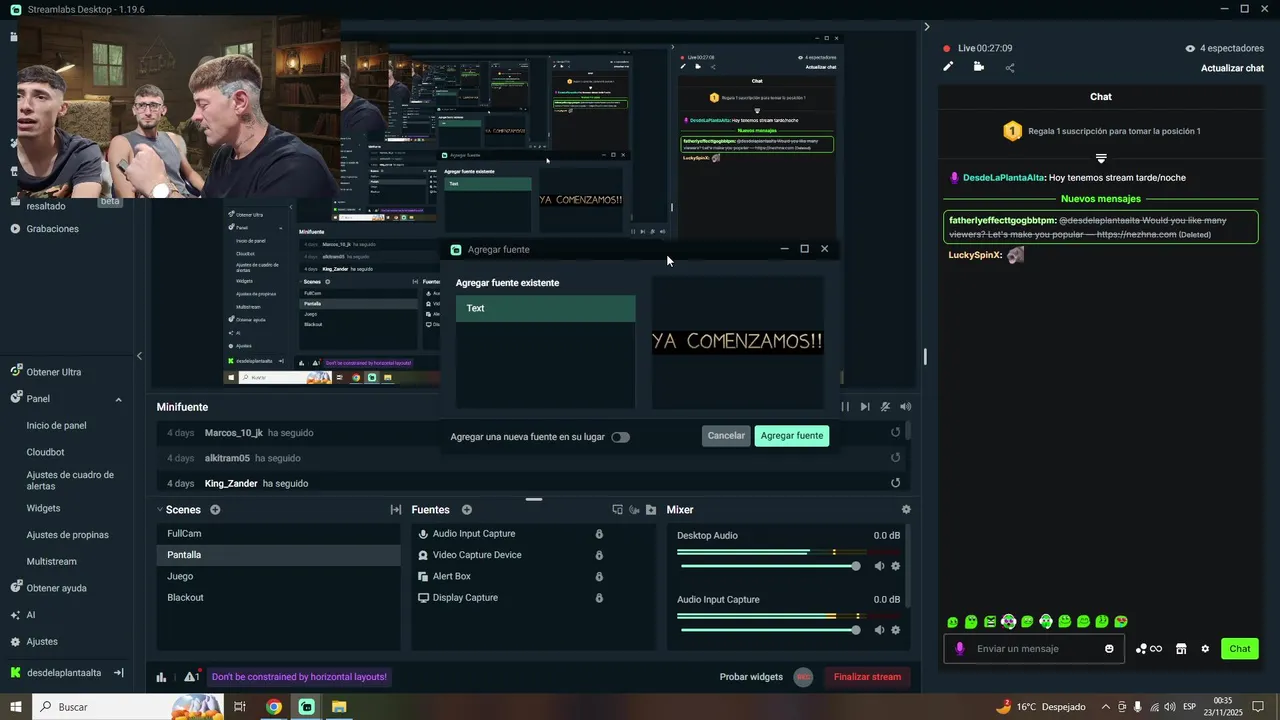Collapse the chat subscription banner arrow
The image size is (1280, 720).
click(x=1101, y=158)
